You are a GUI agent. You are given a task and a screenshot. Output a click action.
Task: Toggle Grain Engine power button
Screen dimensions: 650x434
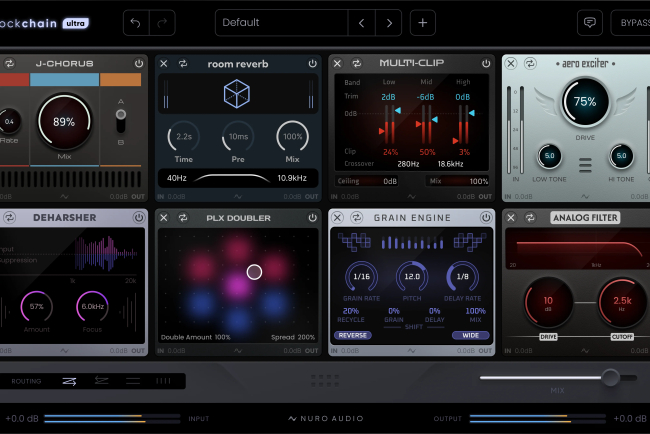pyautogui.click(x=486, y=218)
